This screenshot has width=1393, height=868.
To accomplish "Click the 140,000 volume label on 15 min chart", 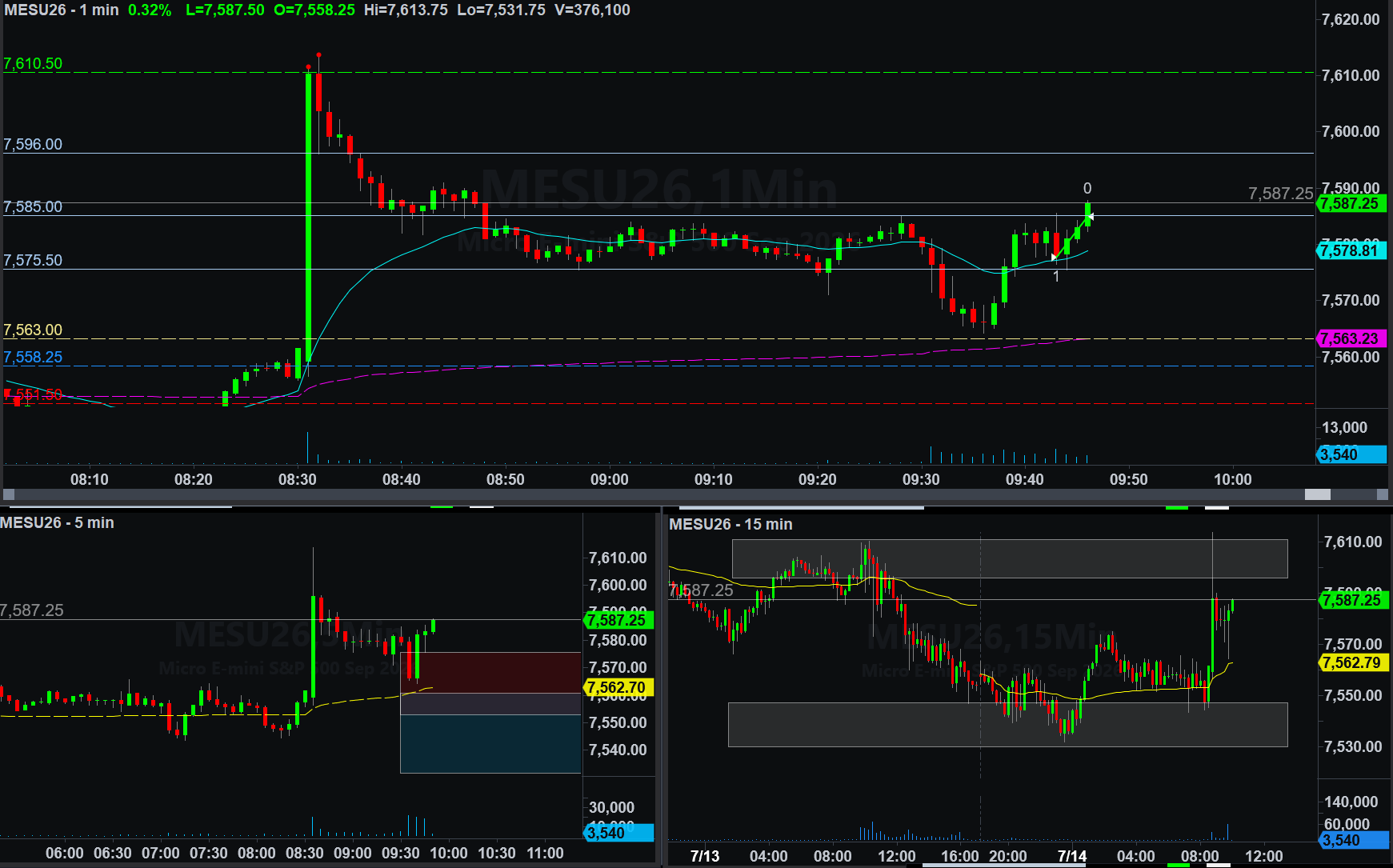I will click(x=1351, y=802).
